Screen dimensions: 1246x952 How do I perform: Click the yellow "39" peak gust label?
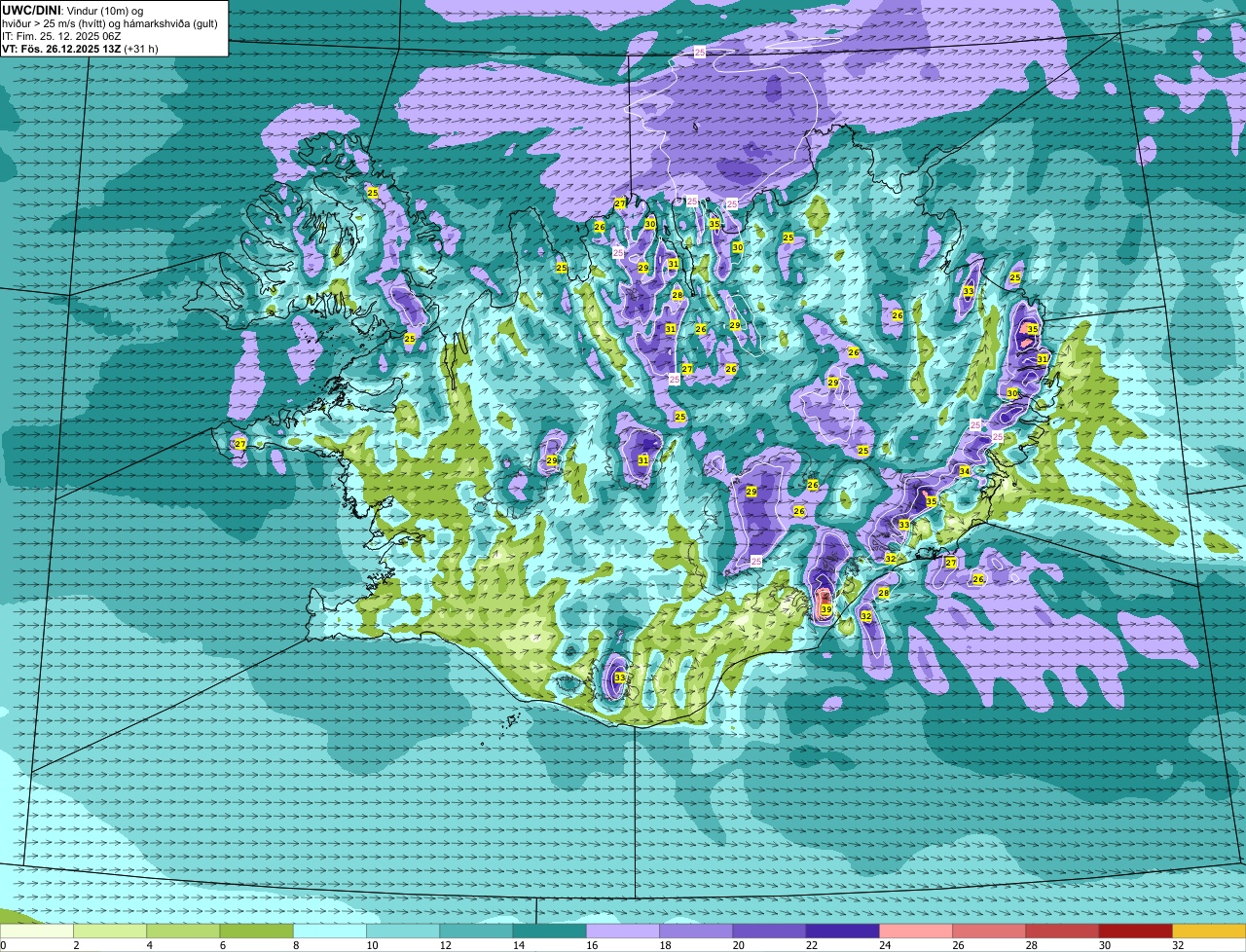pyautogui.click(x=825, y=610)
